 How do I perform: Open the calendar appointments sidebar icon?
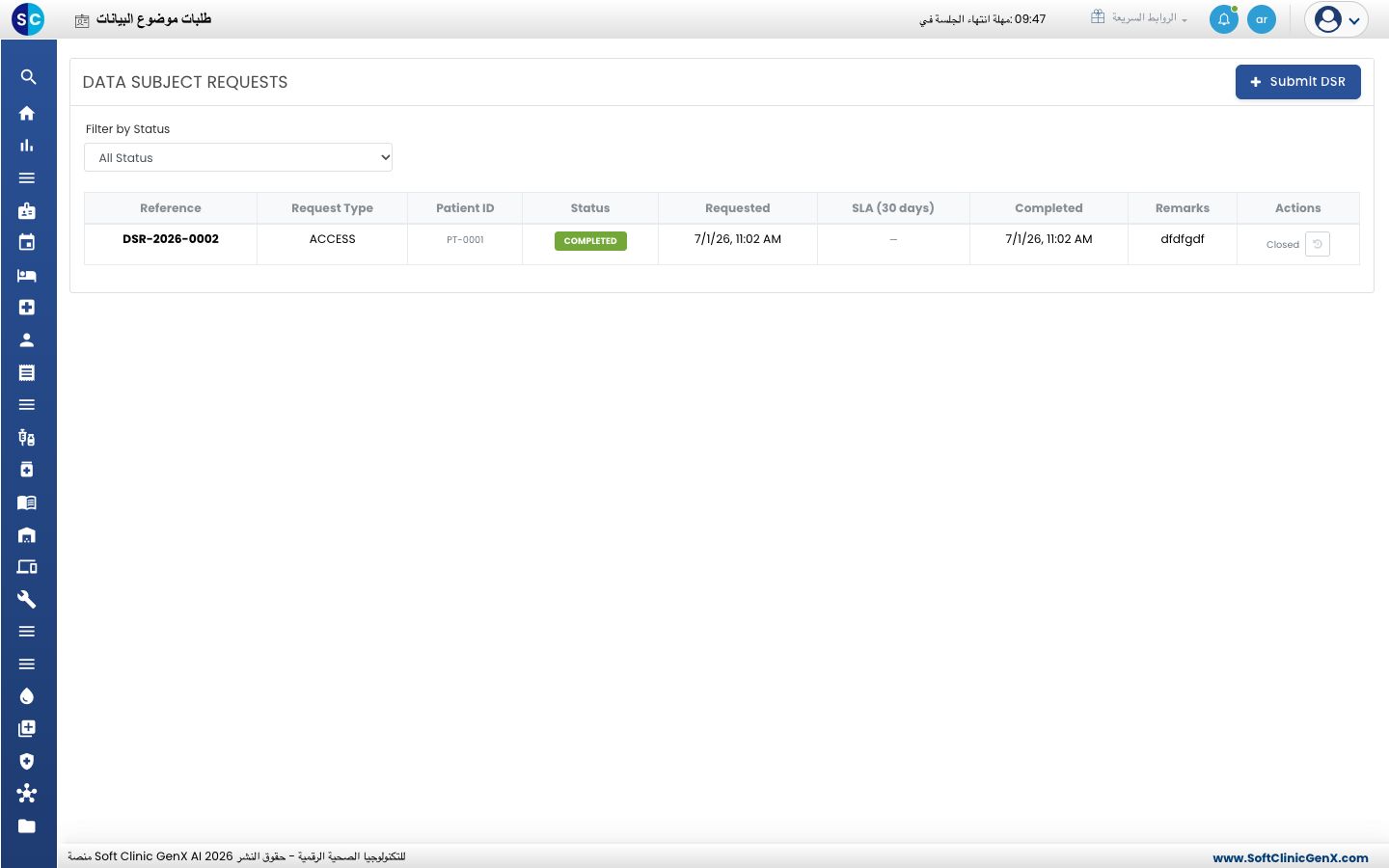(27, 243)
